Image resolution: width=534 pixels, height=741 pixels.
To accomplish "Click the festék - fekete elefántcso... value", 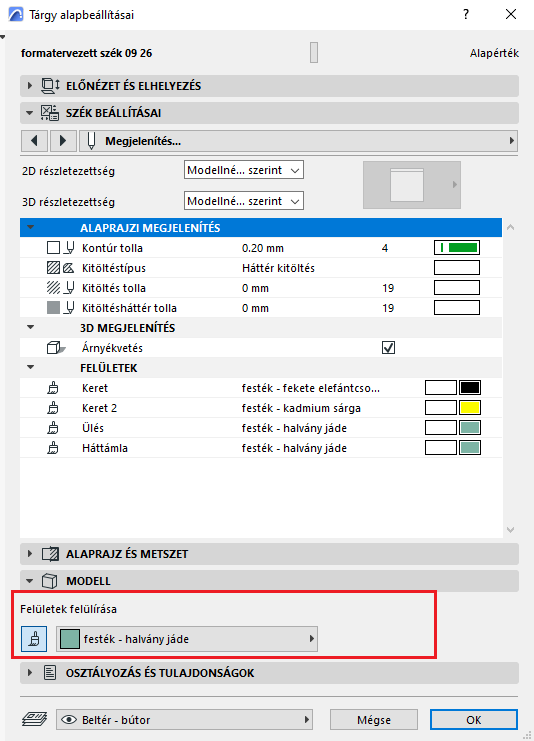I will point(310,388).
